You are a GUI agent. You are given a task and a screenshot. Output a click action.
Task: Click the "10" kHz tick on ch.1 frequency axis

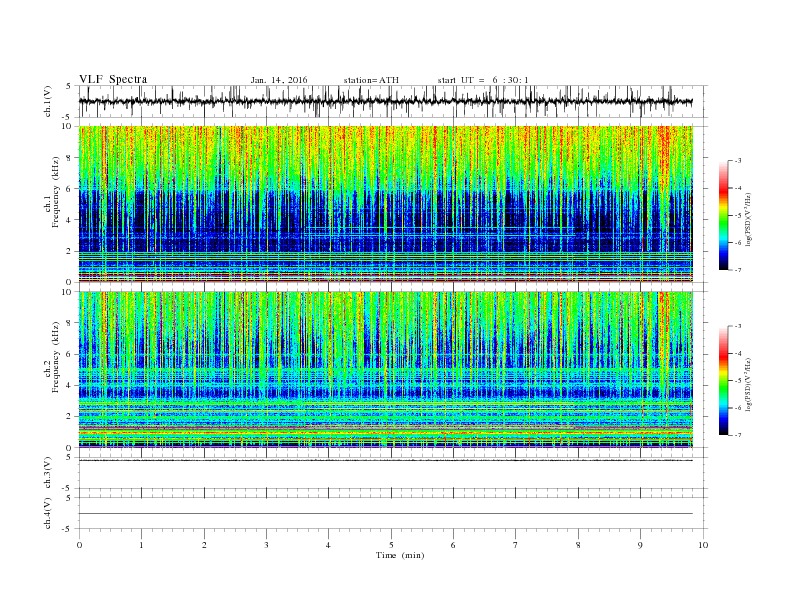pos(68,126)
